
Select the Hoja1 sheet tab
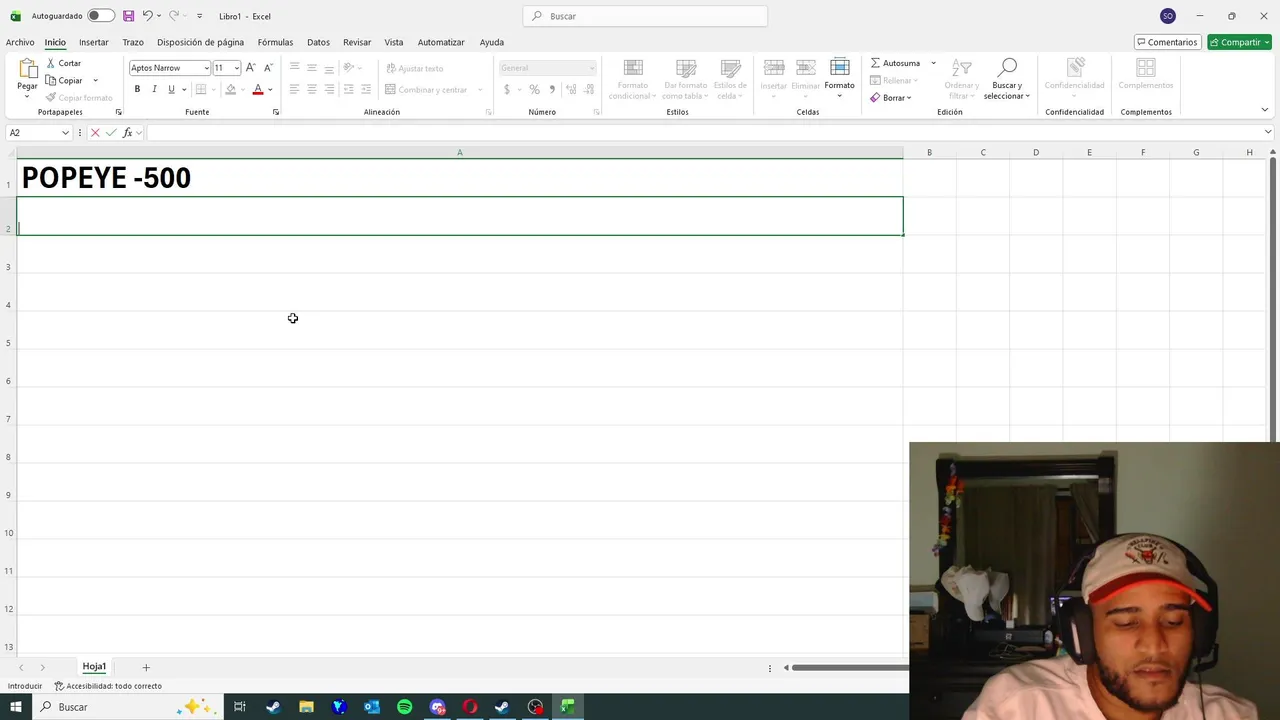click(x=94, y=667)
